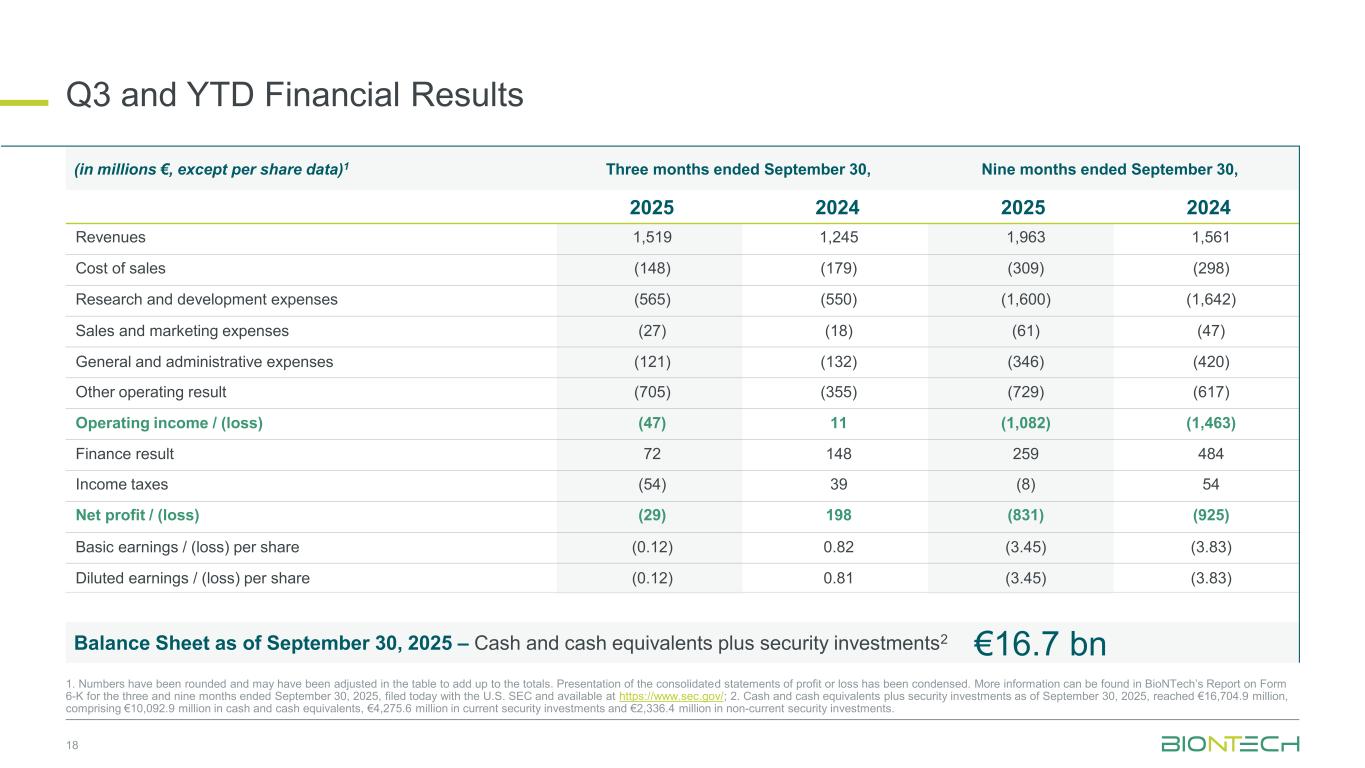The height and width of the screenshot is (768, 1365).
Task: Click the Sales and marketing expenses label
Action: (x=182, y=331)
